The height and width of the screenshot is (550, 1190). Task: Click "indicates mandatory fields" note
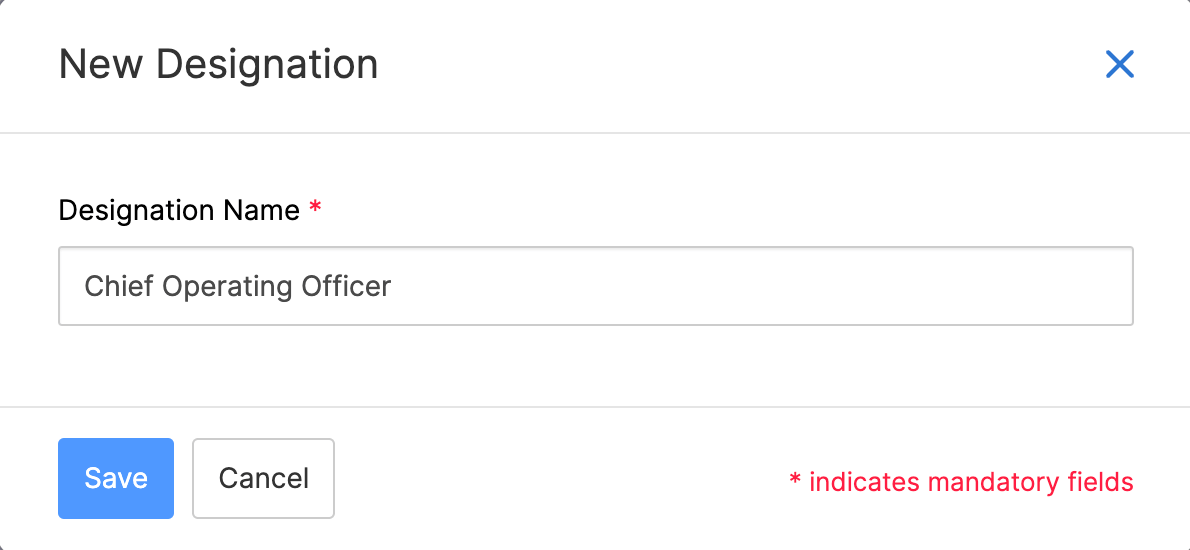click(970, 482)
